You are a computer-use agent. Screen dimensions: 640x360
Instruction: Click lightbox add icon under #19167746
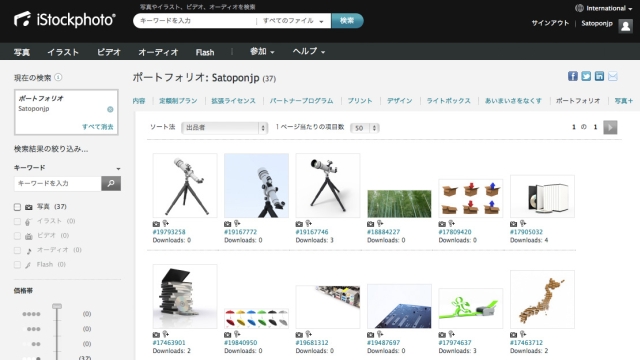pyautogui.click(x=309, y=223)
